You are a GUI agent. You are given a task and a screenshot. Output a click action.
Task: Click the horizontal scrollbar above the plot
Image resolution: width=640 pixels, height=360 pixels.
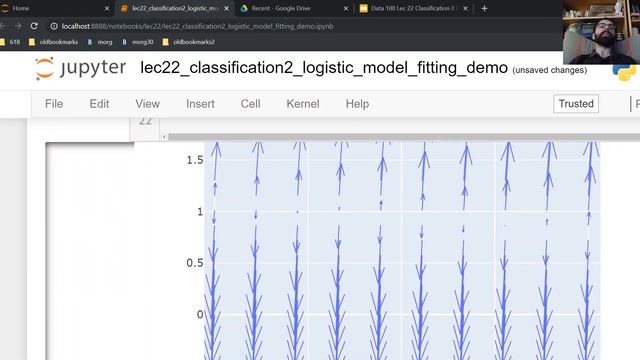404,137
